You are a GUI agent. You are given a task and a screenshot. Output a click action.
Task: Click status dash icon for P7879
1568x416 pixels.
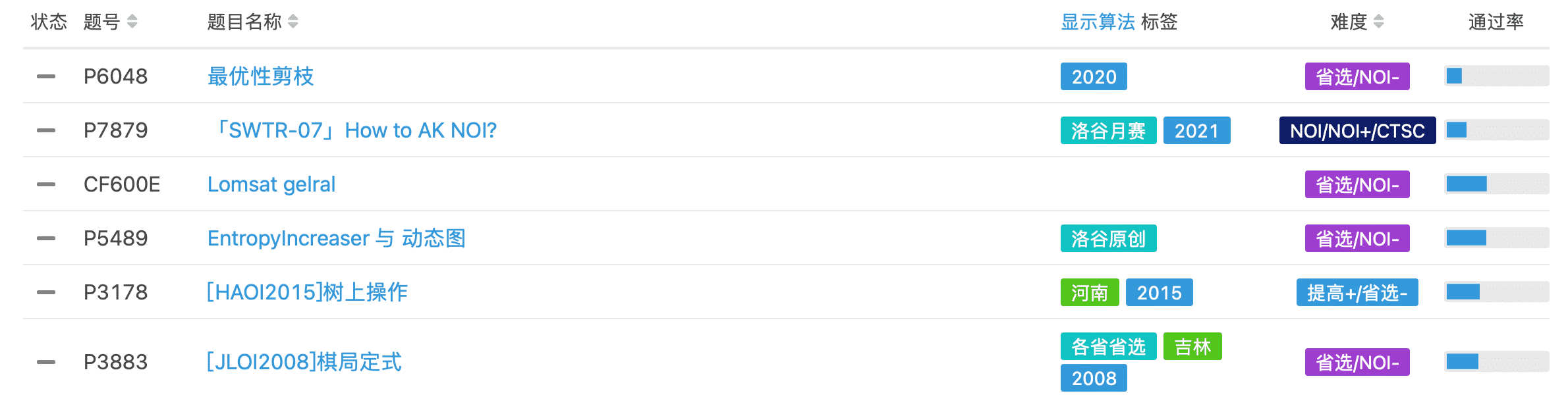click(x=46, y=130)
